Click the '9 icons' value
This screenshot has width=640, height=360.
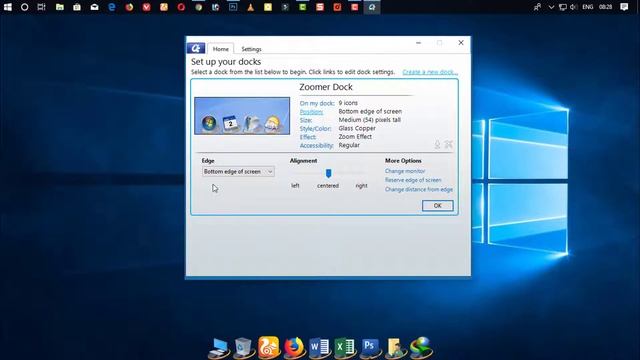click(348, 103)
